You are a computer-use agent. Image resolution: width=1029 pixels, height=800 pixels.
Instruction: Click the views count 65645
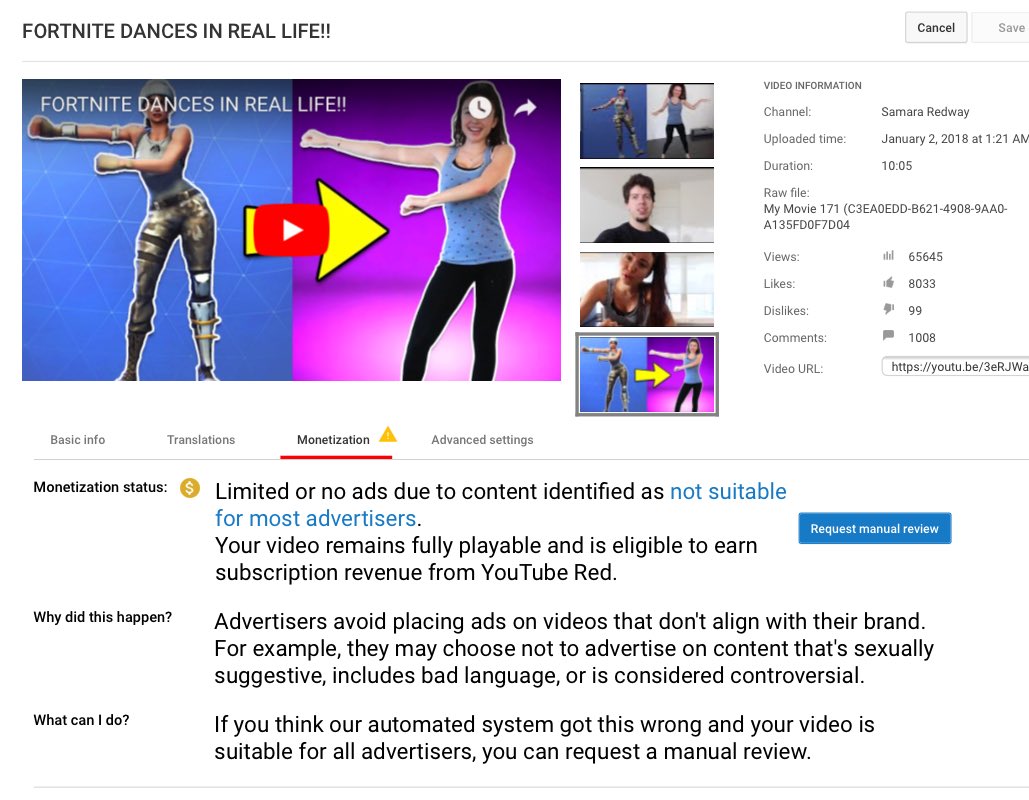925,257
